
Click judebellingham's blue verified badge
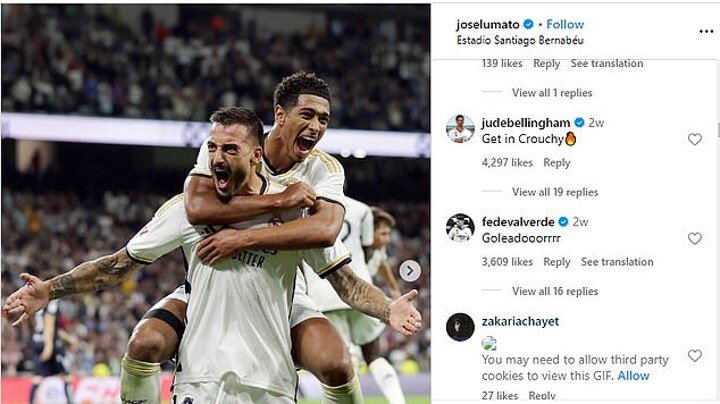point(579,123)
